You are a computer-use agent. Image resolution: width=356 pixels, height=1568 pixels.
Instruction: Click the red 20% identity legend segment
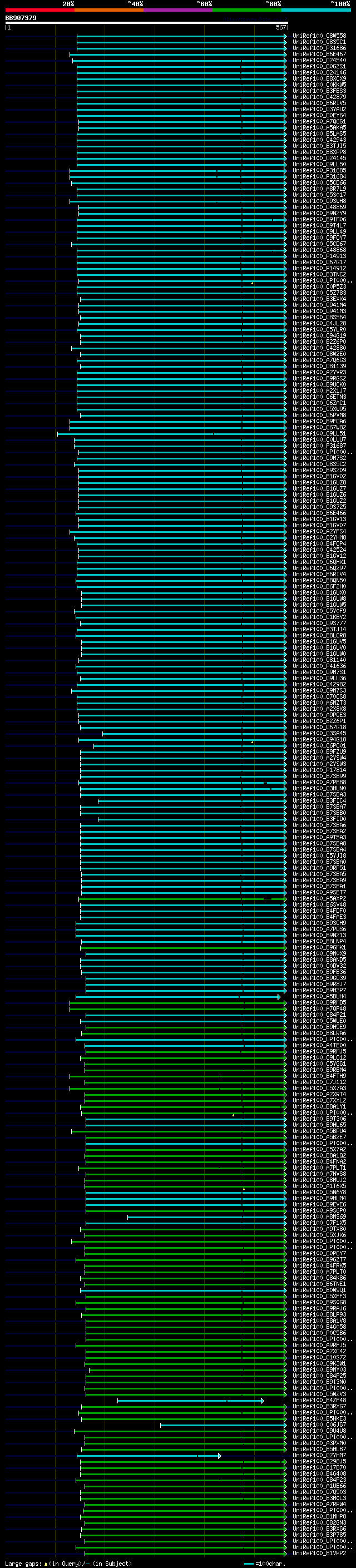coord(39,10)
